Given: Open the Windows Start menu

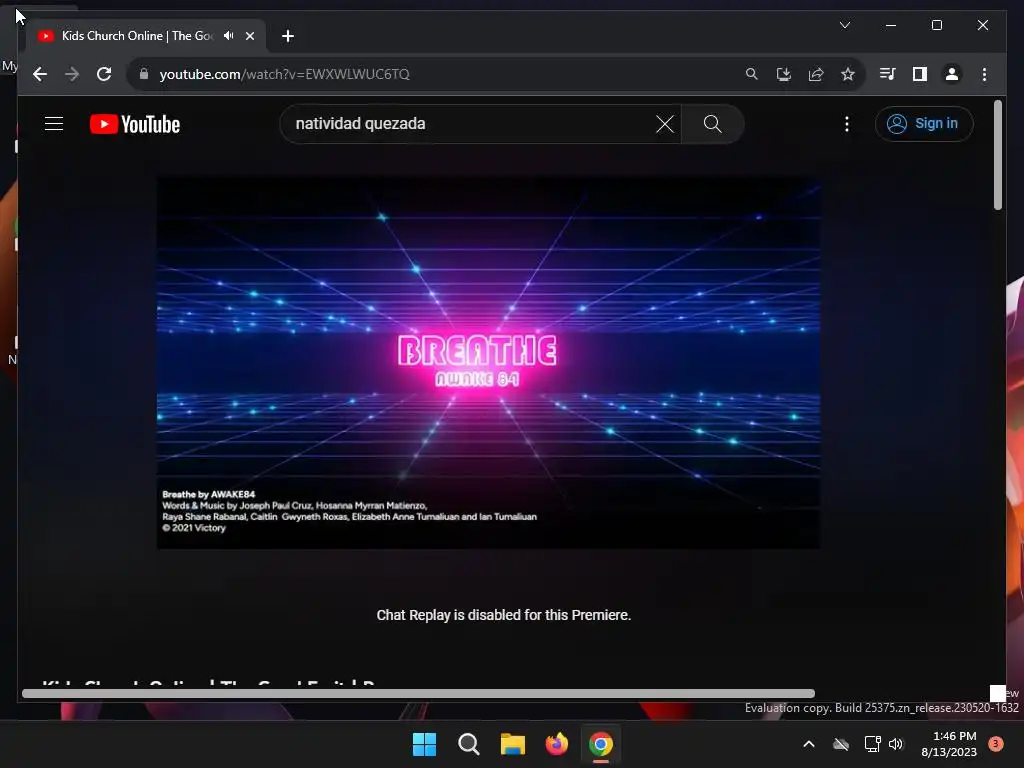Looking at the screenshot, I should [424, 744].
